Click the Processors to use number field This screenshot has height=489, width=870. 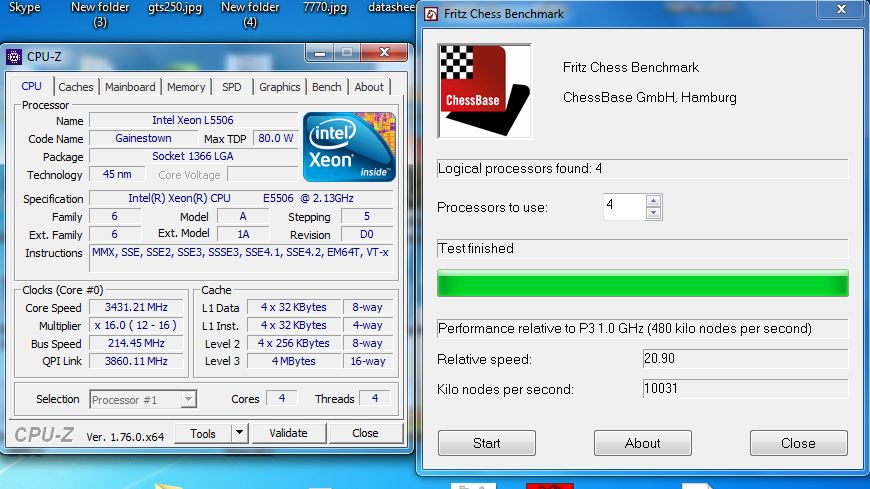pyautogui.click(x=623, y=207)
